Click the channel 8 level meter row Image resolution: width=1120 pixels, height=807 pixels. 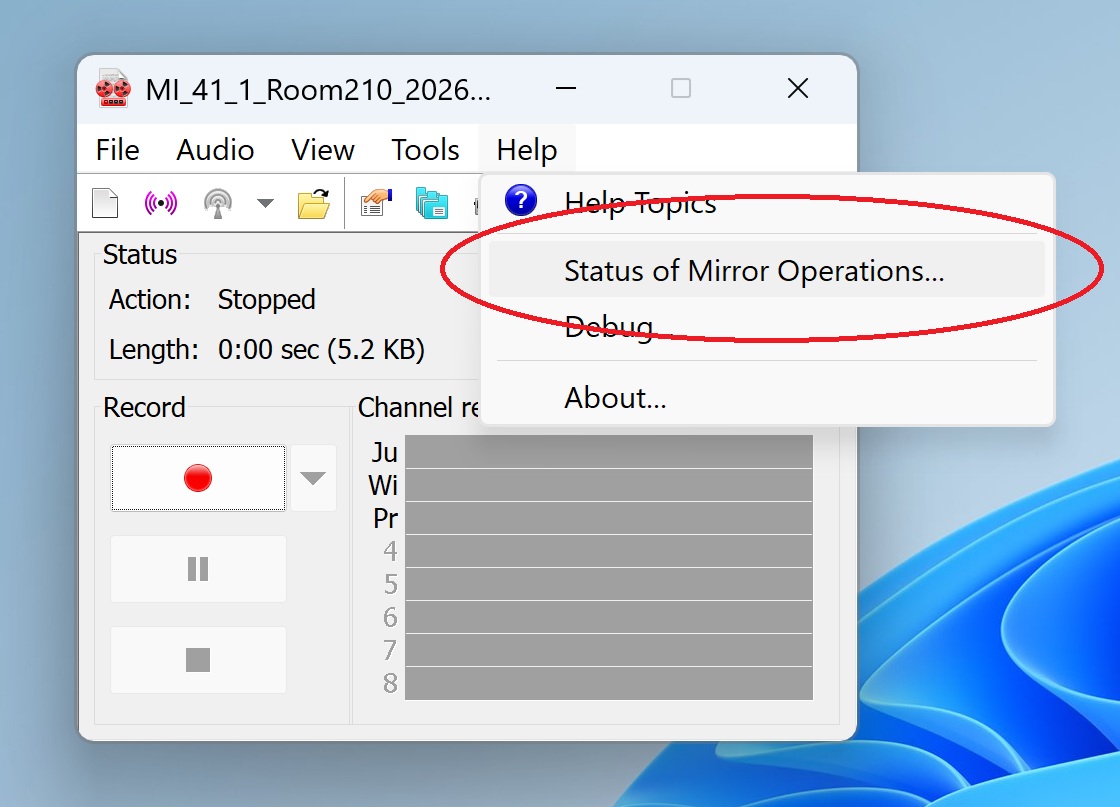(x=609, y=683)
